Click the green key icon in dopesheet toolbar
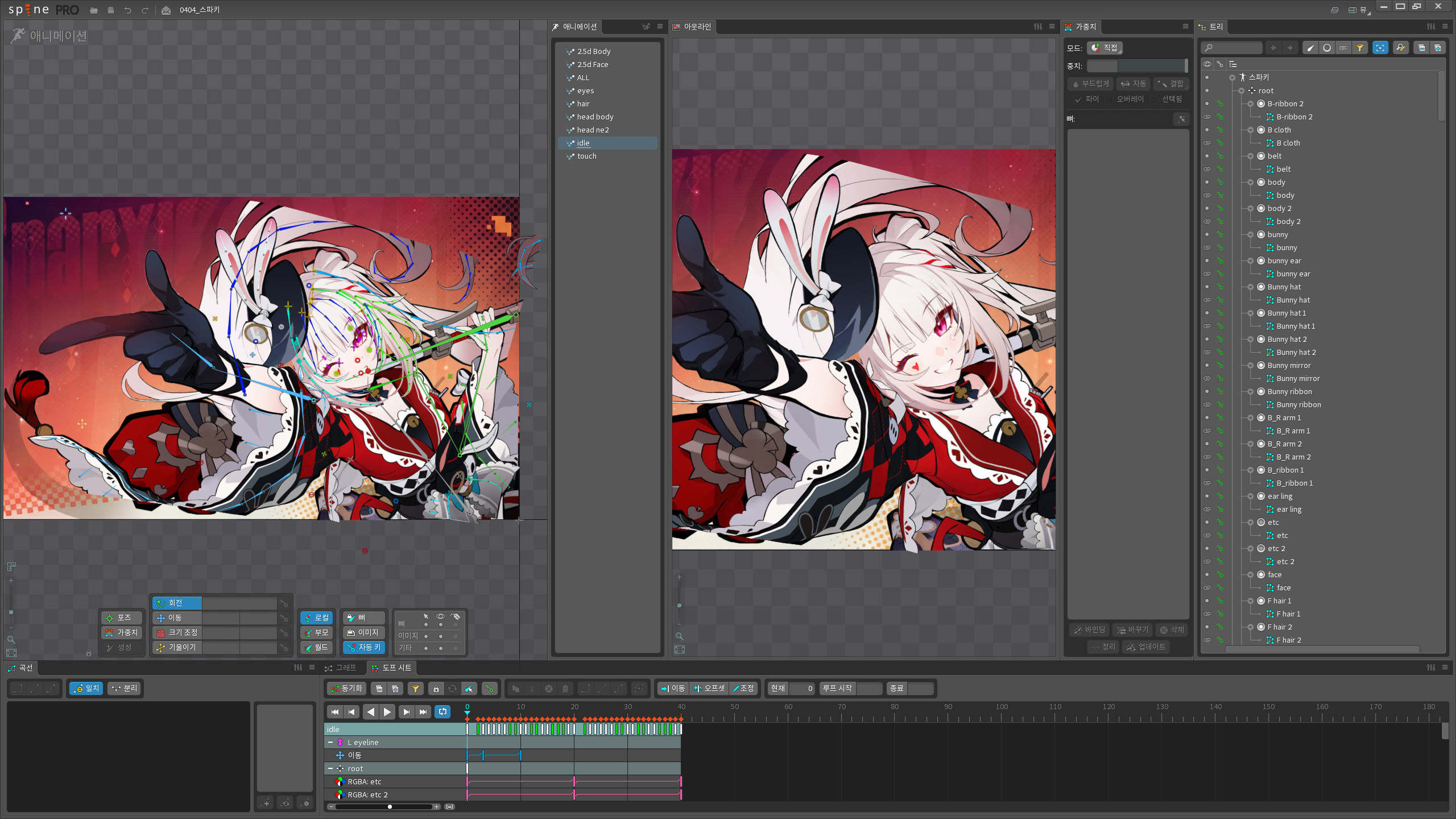 pyautogui.click(x=489, y=689)
